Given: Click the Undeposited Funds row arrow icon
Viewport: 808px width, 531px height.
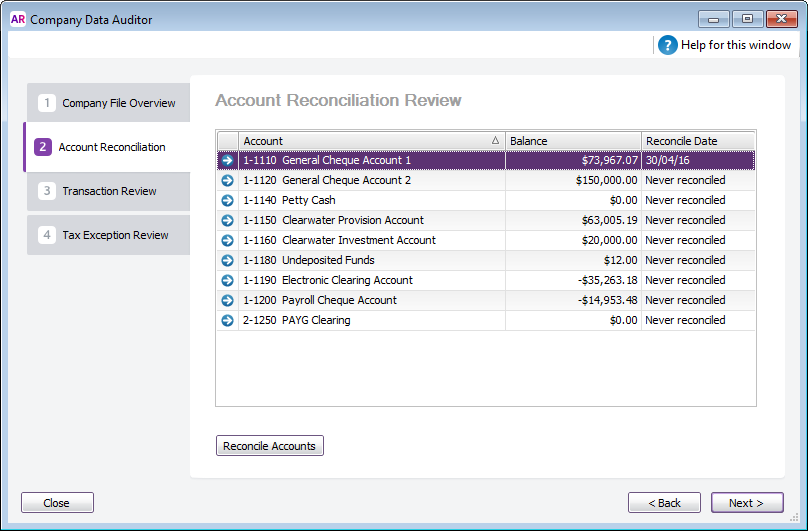Looking at the screenshot, I should (227, 260).
